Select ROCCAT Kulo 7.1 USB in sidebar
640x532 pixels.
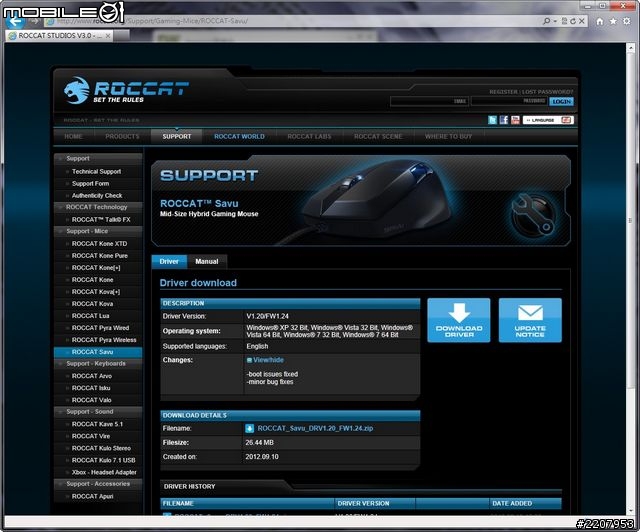click(103, 460)
